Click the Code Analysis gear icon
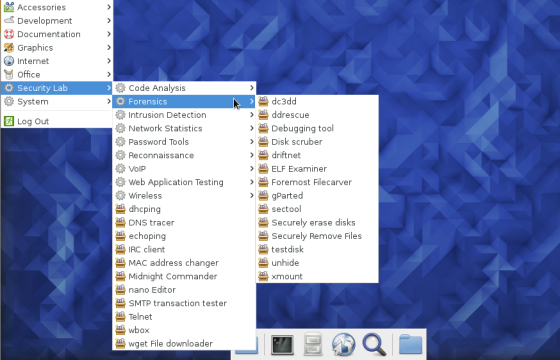 [x=120, y=88]
